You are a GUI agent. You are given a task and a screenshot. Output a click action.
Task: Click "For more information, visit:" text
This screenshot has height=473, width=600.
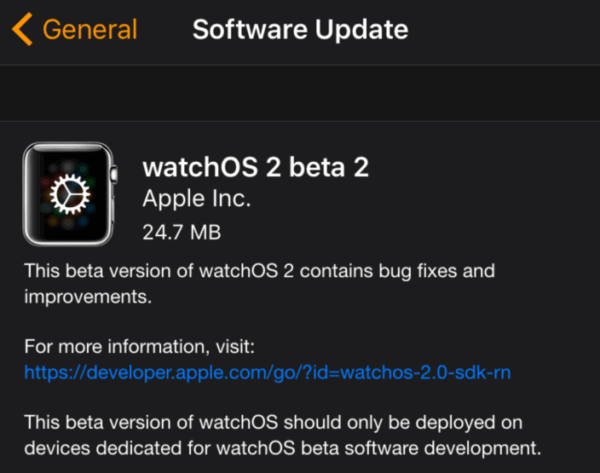click(143, 347)
